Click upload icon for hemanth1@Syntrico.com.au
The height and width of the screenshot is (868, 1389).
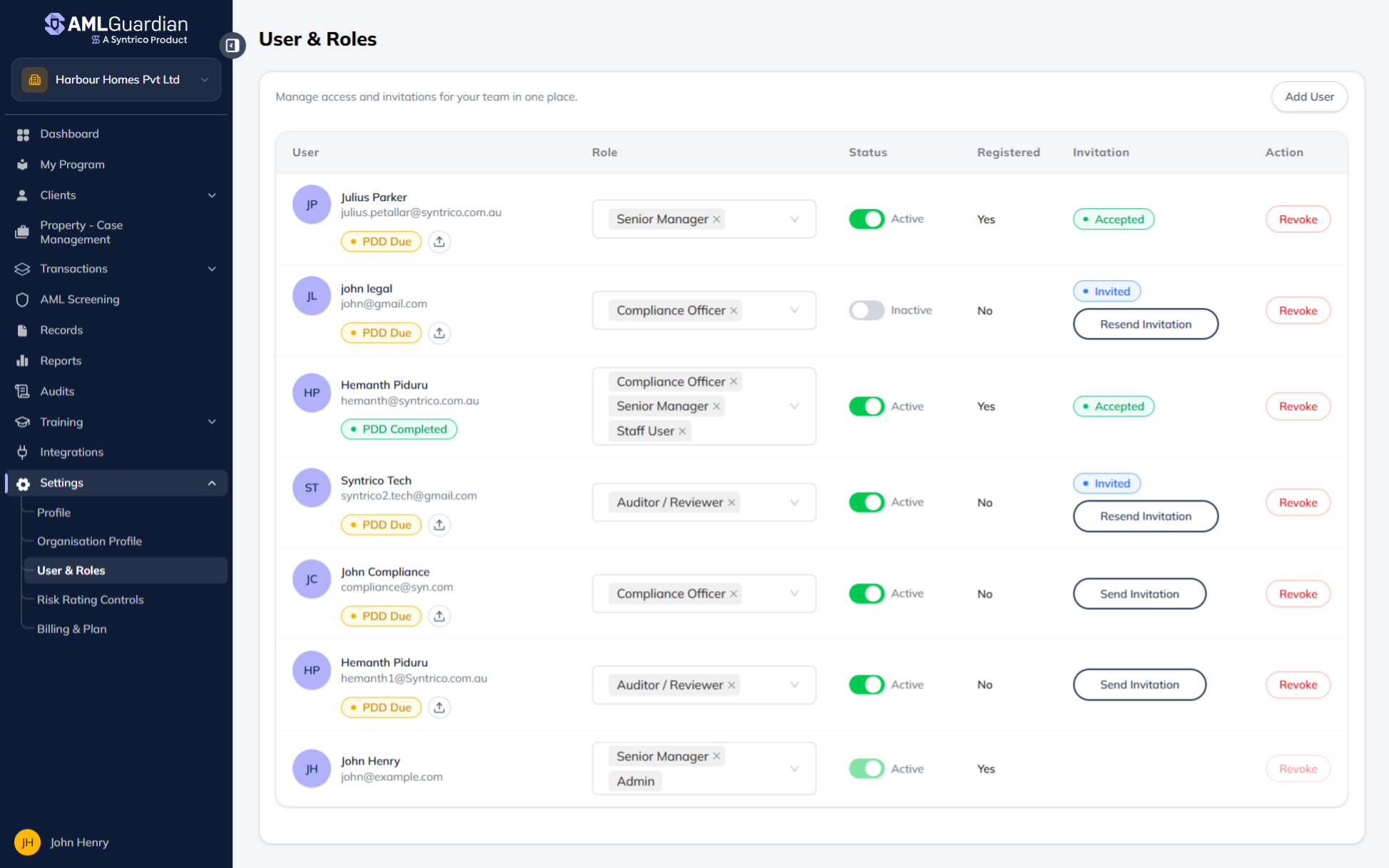(x=439, y=707)
